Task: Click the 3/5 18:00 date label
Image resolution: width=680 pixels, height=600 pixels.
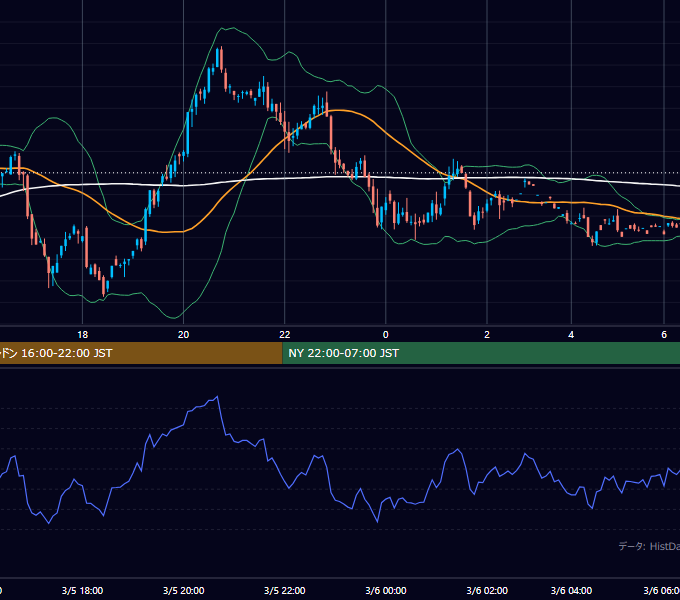Action: click(82, 590)
